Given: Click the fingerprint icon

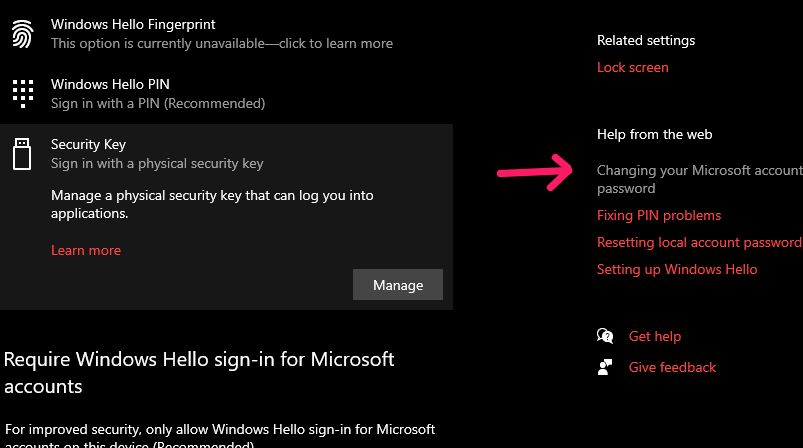Looking at the screenshot, I should (22, 33).
